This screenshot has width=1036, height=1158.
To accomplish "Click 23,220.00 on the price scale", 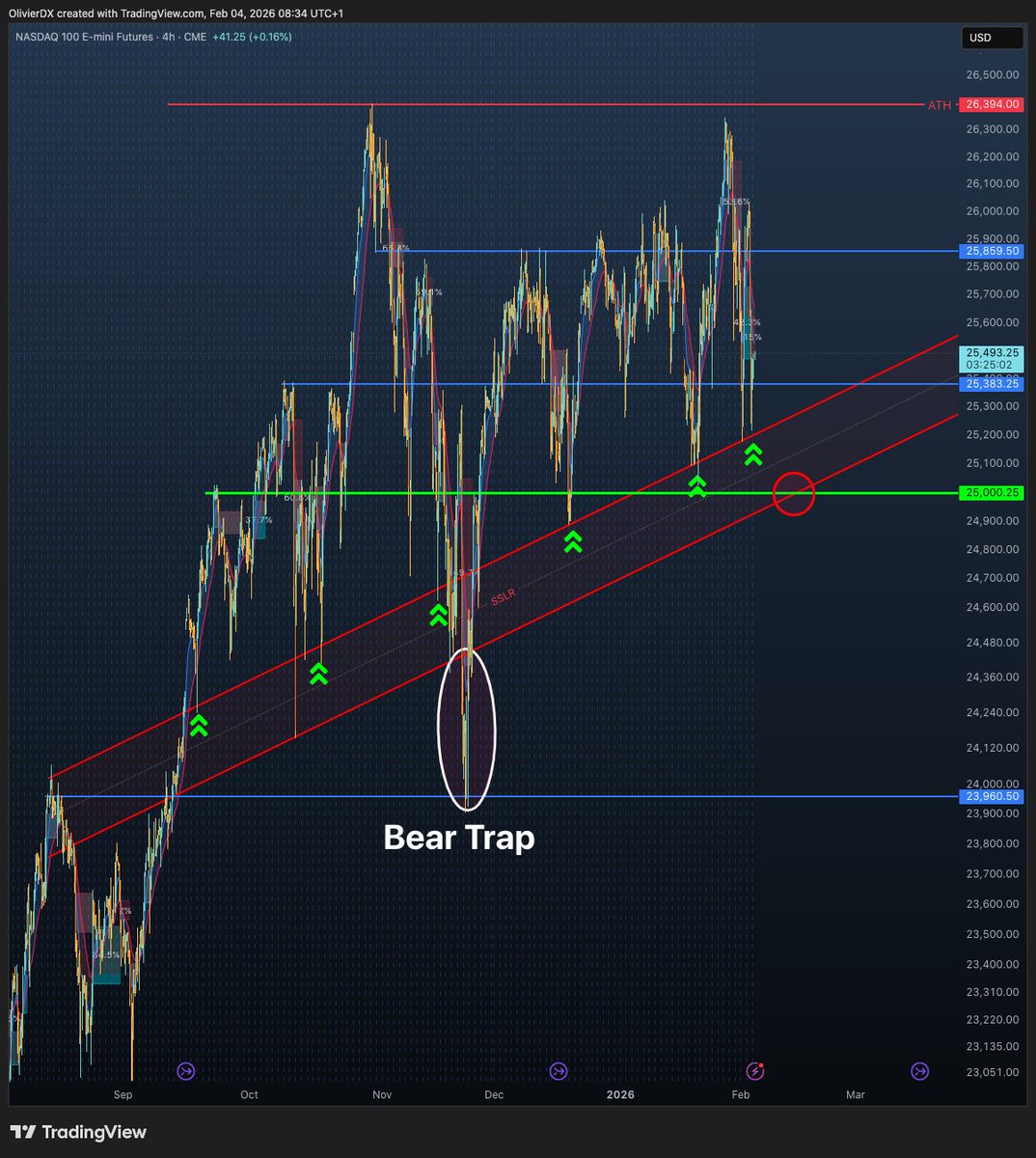I will click(993, 1020).
